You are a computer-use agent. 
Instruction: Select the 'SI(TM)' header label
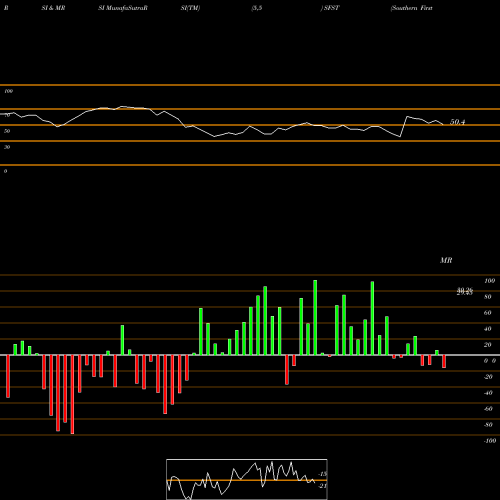190,8
